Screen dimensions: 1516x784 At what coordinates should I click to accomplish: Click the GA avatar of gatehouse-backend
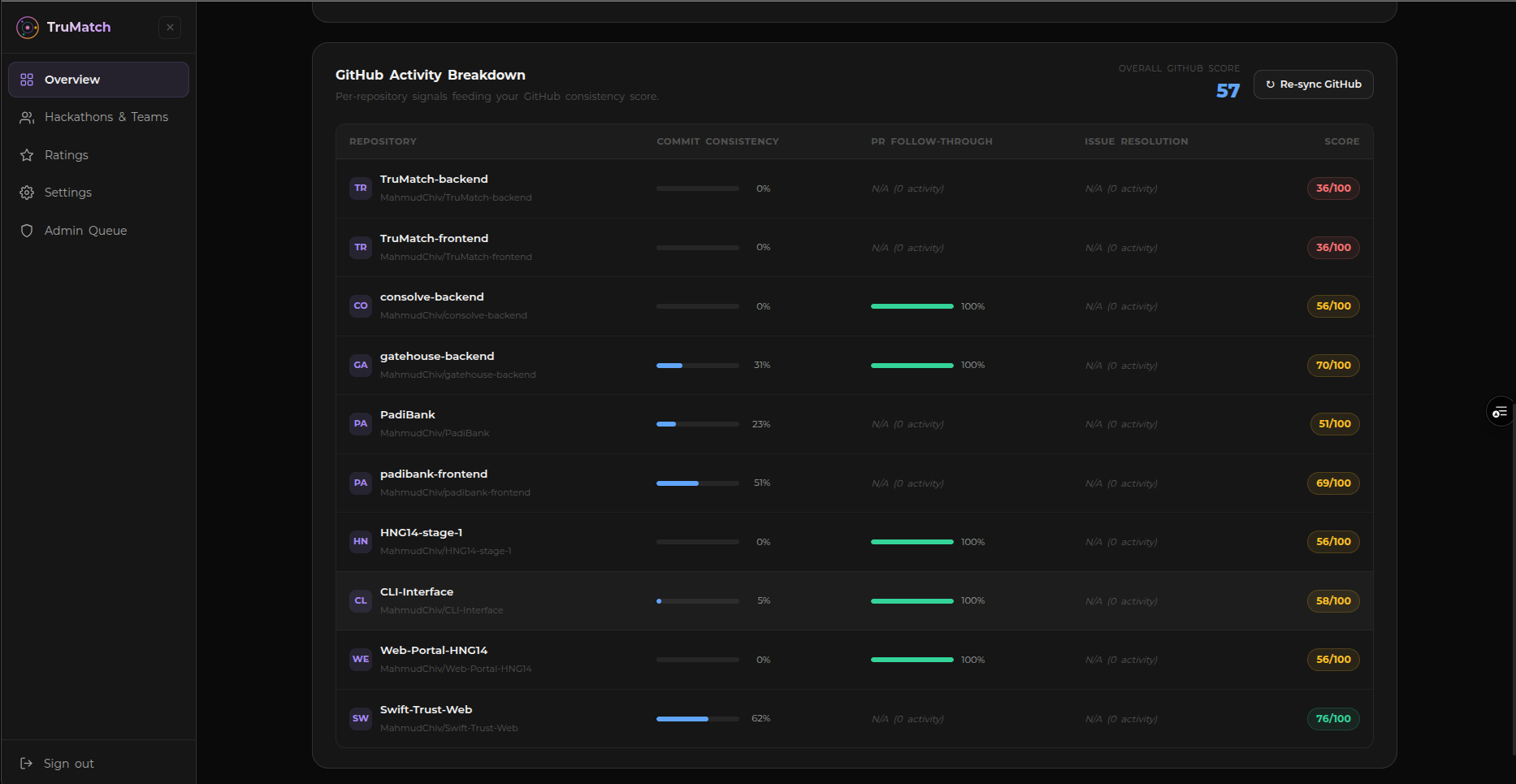(x=361, y=366)
